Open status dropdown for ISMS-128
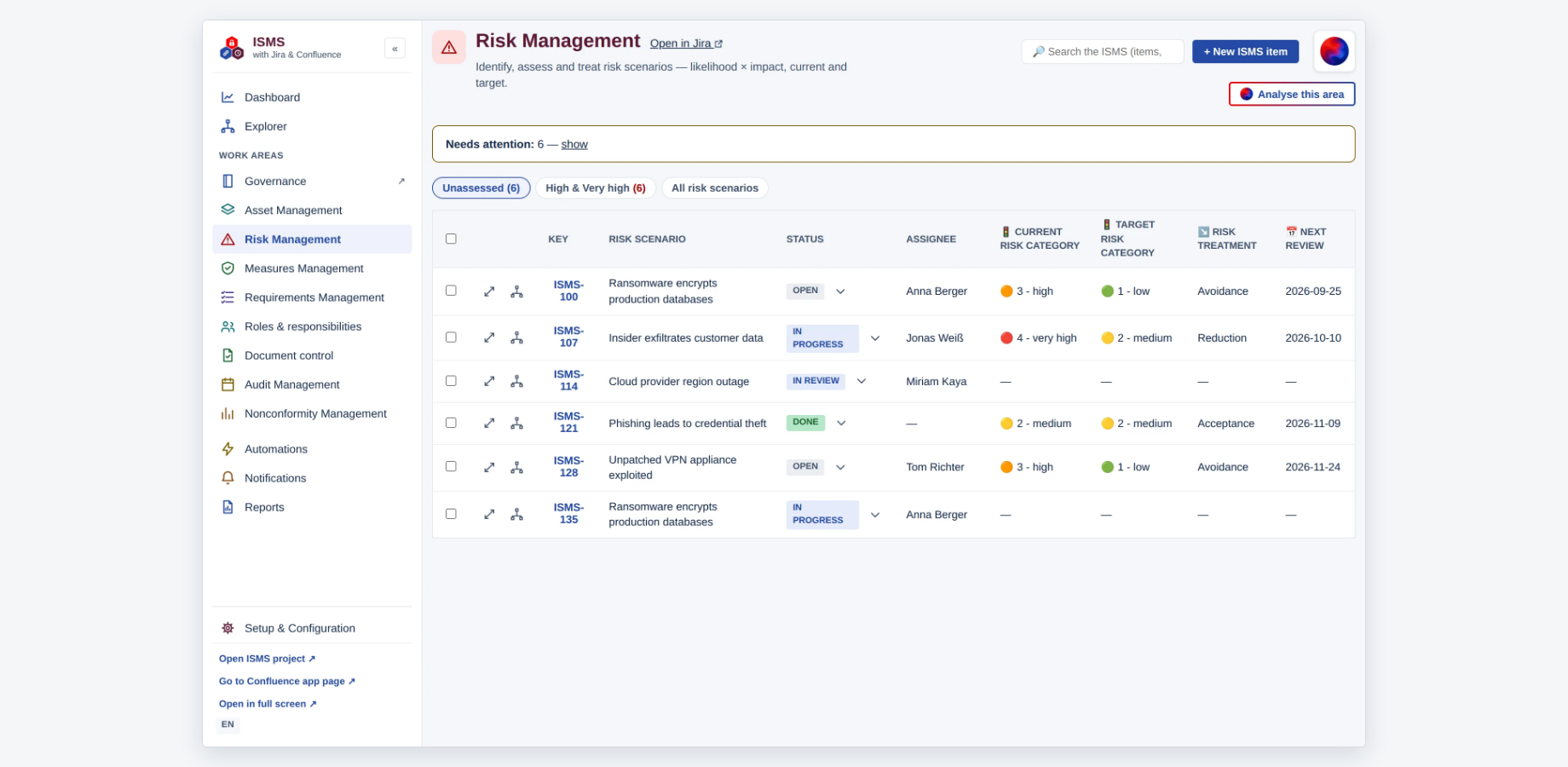1568x767 pixels. 840,467
